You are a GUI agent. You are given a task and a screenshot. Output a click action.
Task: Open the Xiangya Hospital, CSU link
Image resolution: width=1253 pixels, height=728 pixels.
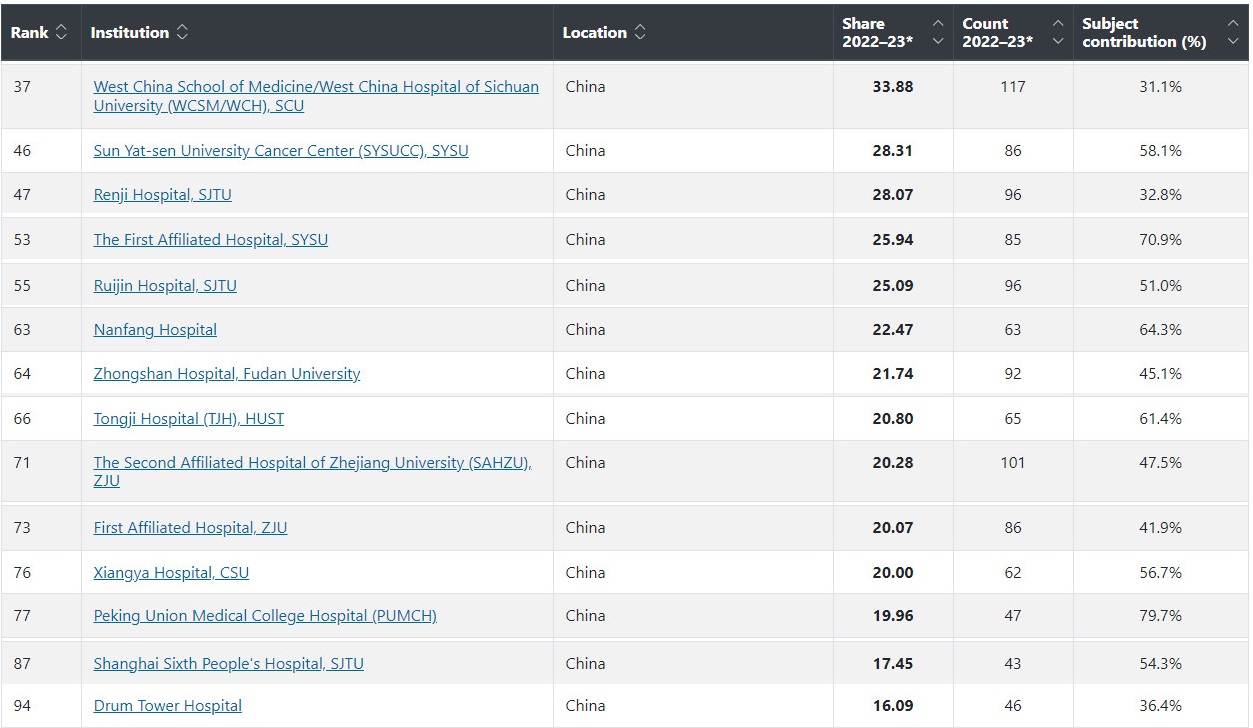171,573
